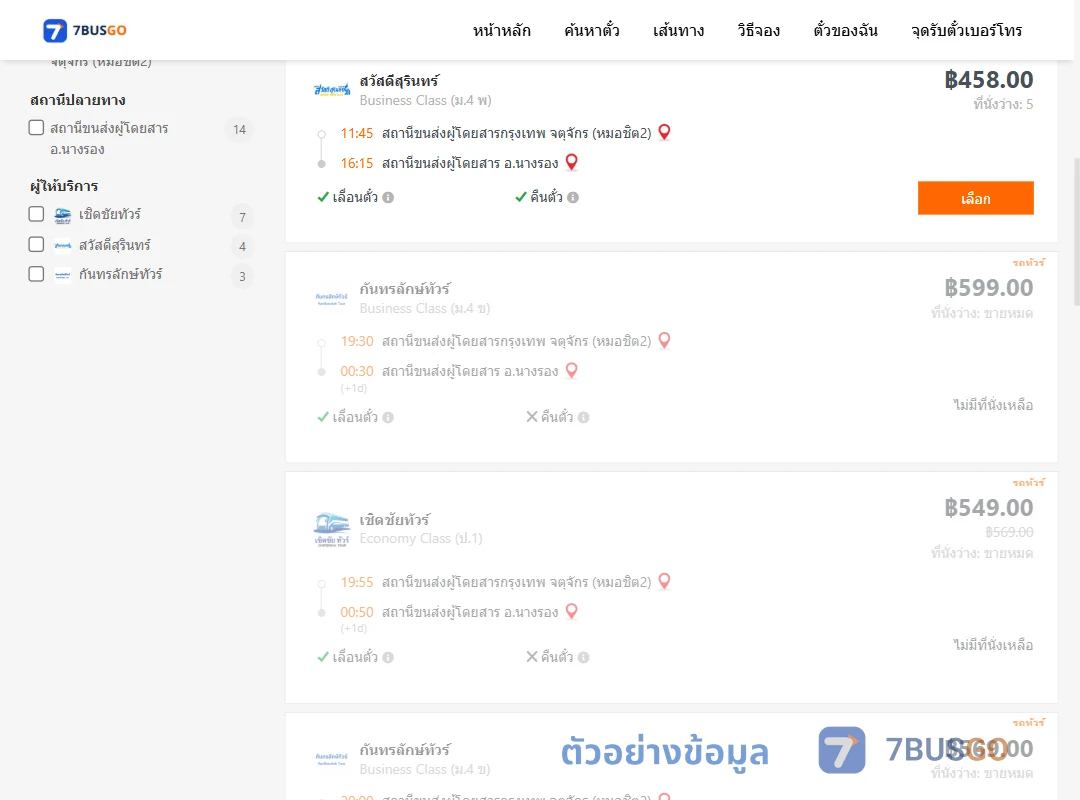The width and height of the screenshot is (1080, 800).
Task: Click ฿599.00 price text
Action: coord(989,287)
